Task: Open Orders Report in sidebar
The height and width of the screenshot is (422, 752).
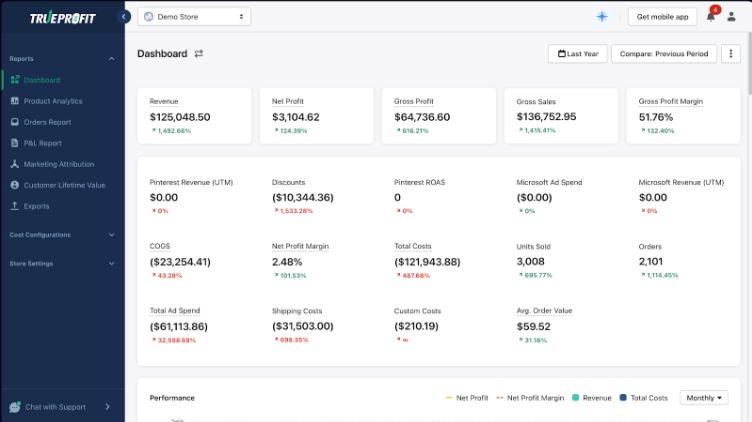Action: (47, 122)
